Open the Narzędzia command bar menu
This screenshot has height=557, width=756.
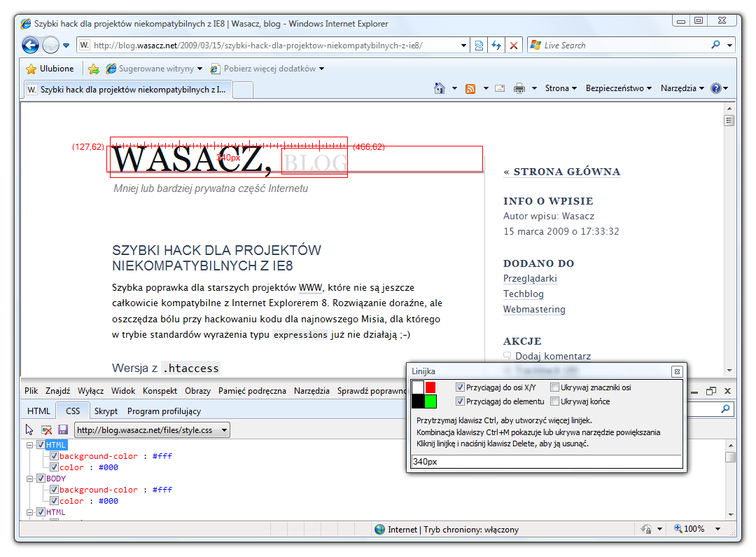(682, 88)
